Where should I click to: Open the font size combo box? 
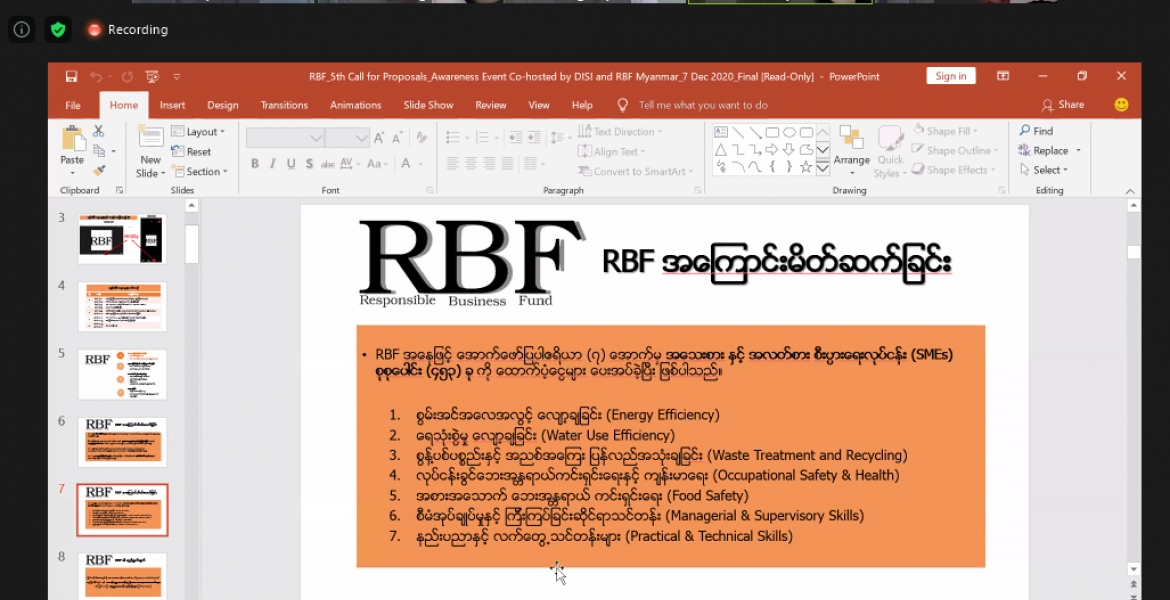pos(347,138)
